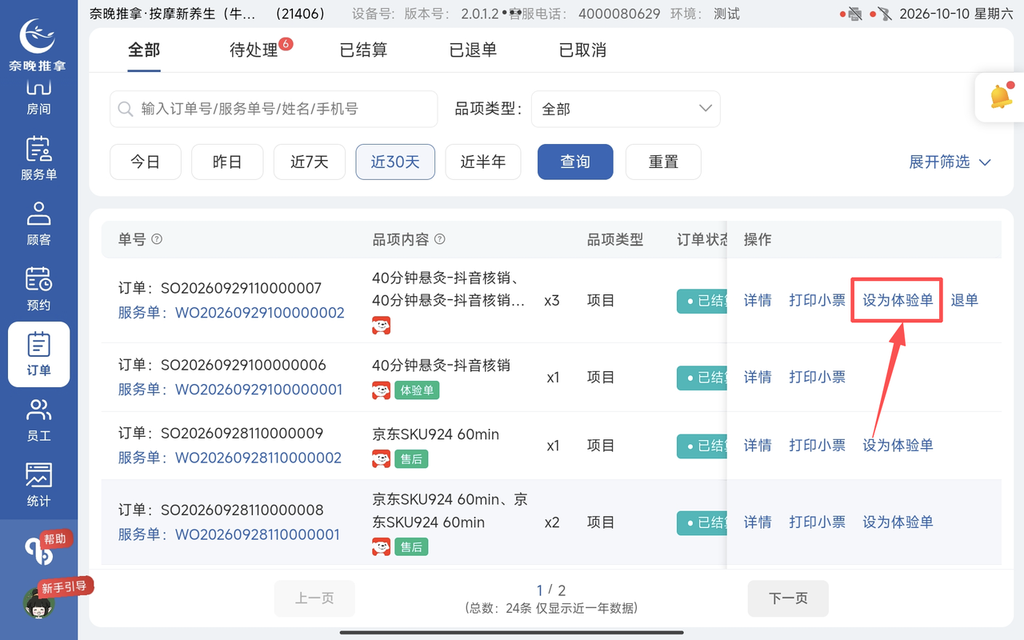Open the 品项类型 dropdown
The height and width of the screenshot is (640, 1024).
coord(626,108)
